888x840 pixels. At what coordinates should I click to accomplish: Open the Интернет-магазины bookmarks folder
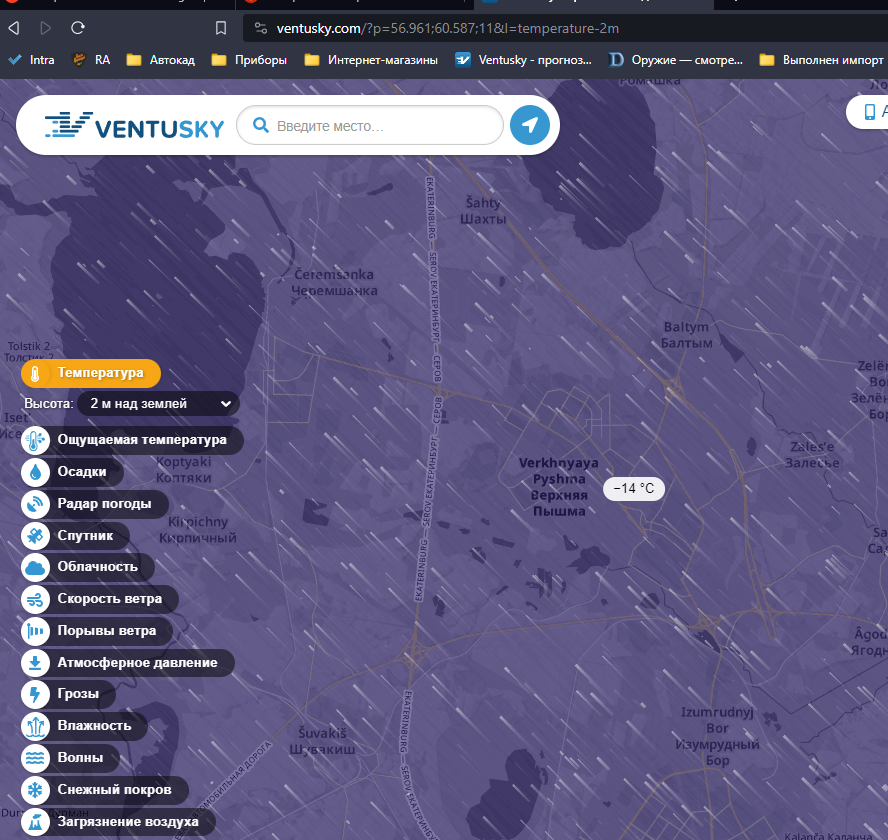371,60
